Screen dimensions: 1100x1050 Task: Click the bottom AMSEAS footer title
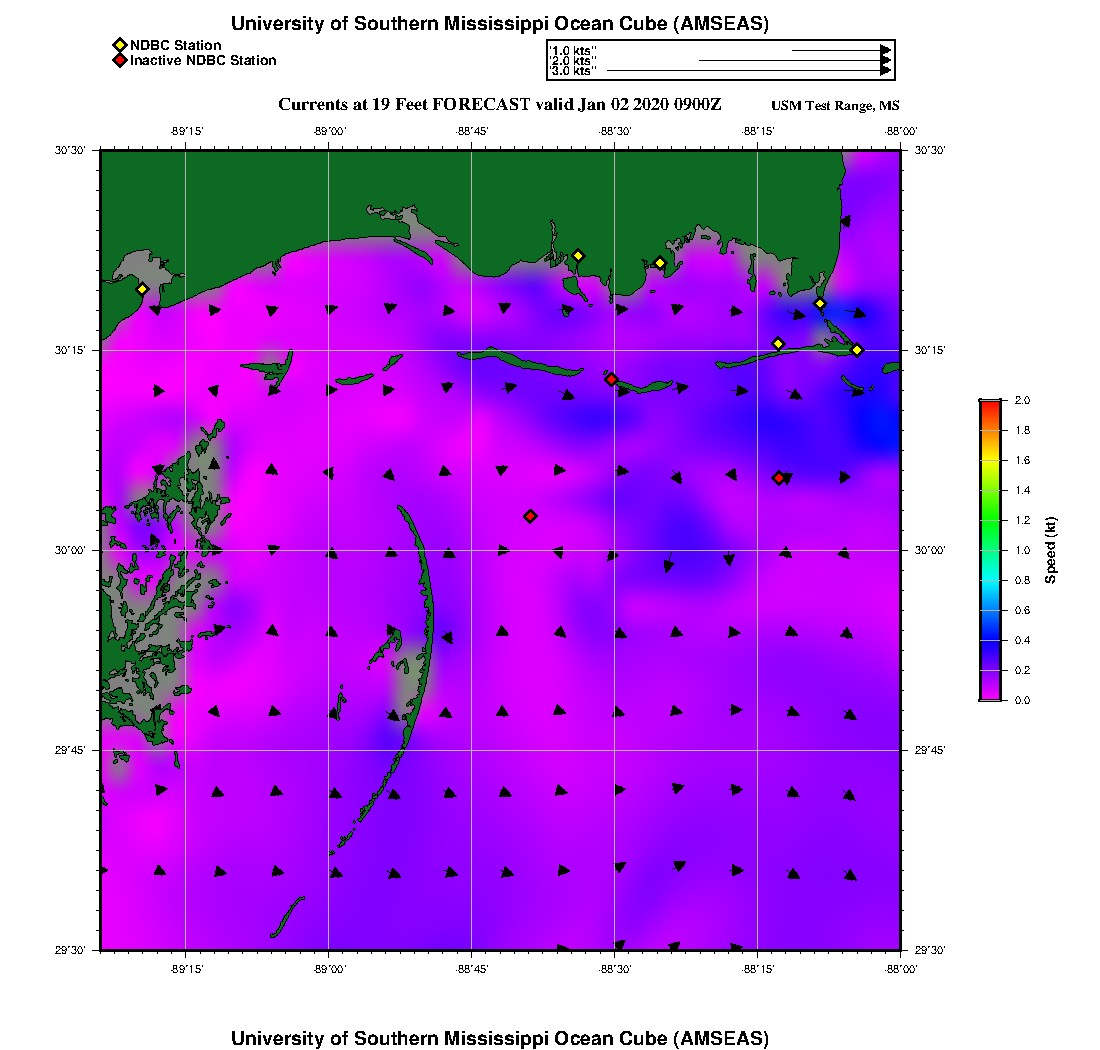pos(499,1038)
